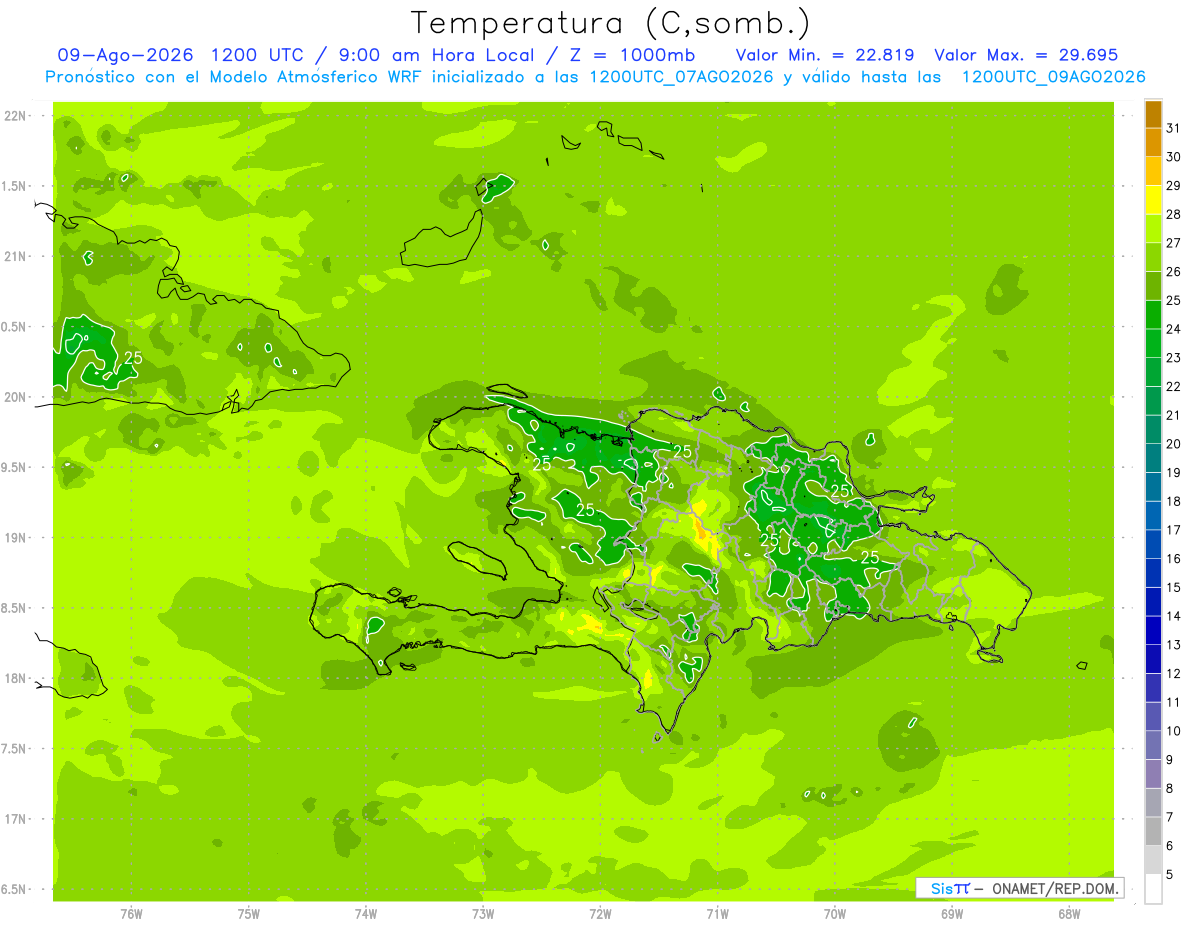Click the yellow swatch between legend values 28 and 29
Screen dimensions: 1200x927
pyautogui.click(x=1153, y=200)
